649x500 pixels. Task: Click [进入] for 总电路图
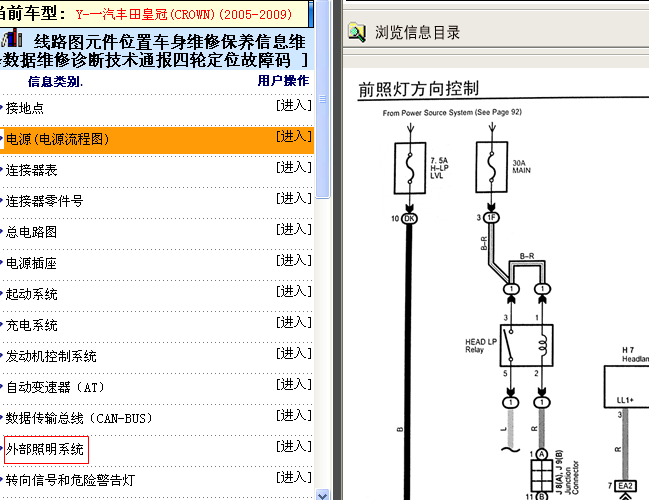click(x=294, y=230)
